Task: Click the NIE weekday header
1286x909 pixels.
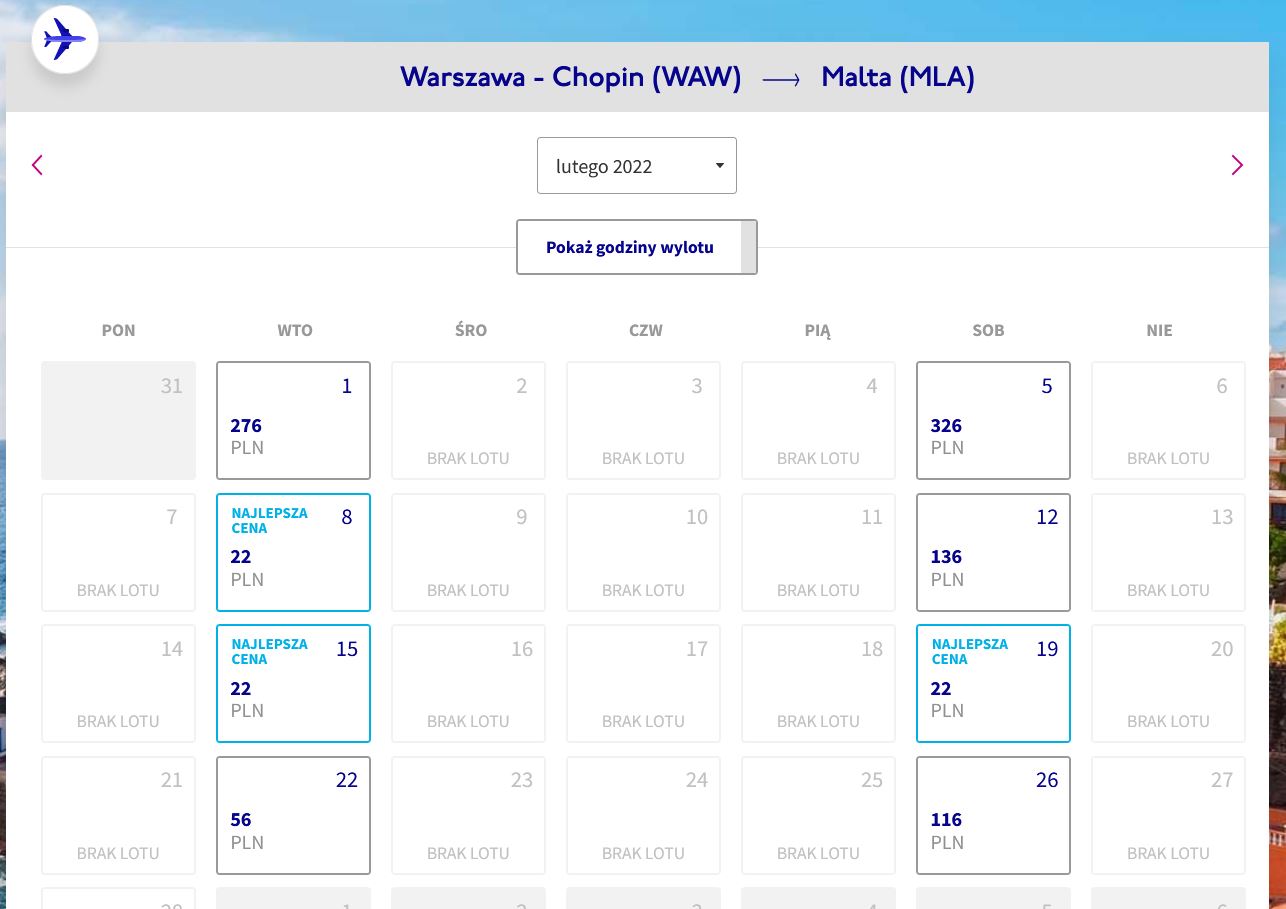Action: [x=1160, y=330]
